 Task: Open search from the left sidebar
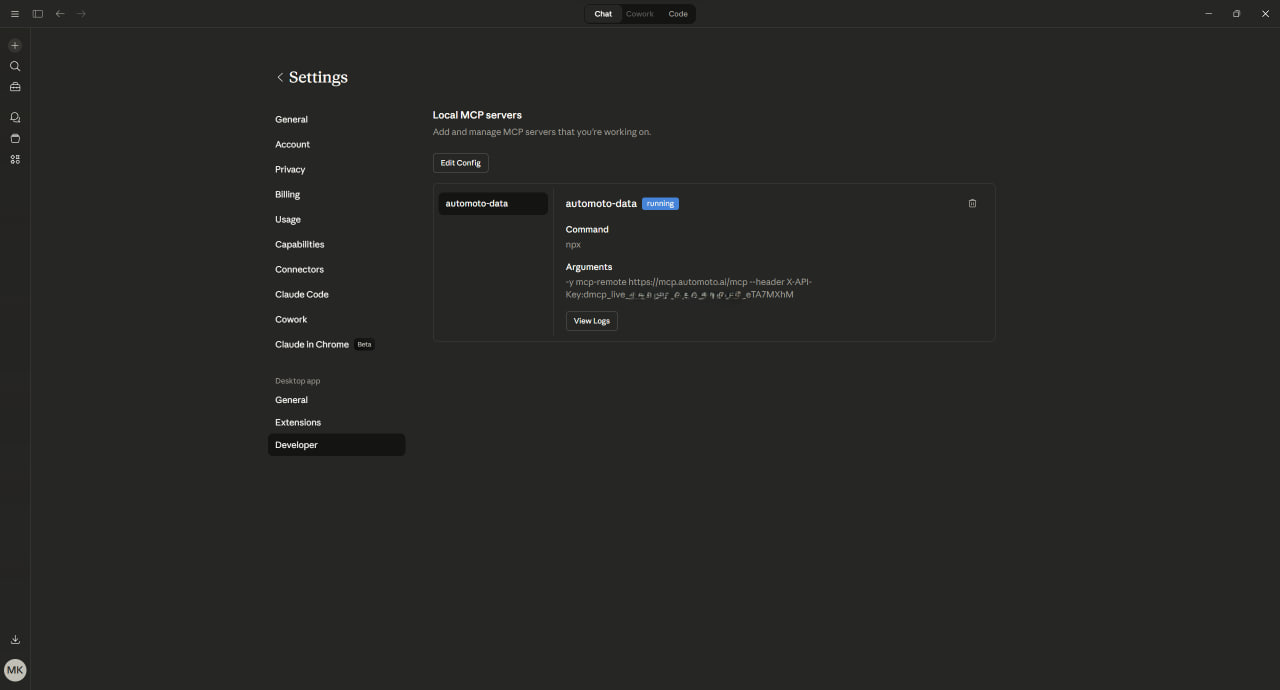15,66
